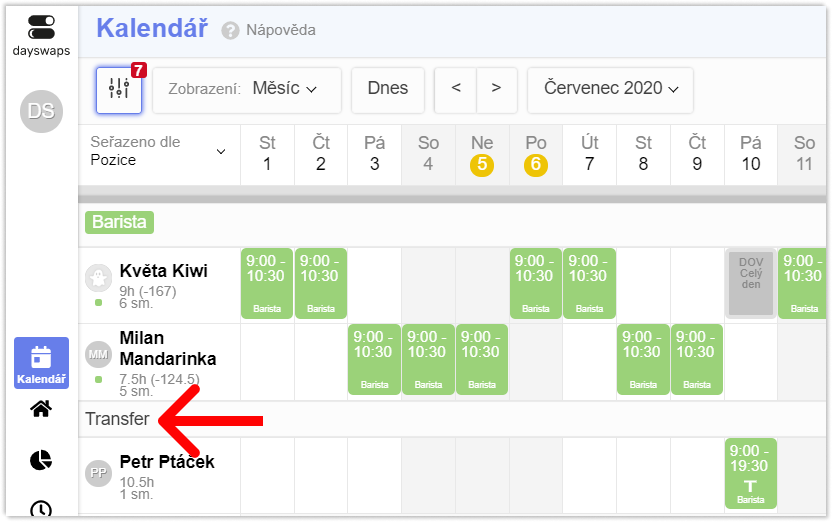Open the filter settings icon with badge 7
Image resolution: width=832 pixels, height=522 pixels.
tap(119, 90)
